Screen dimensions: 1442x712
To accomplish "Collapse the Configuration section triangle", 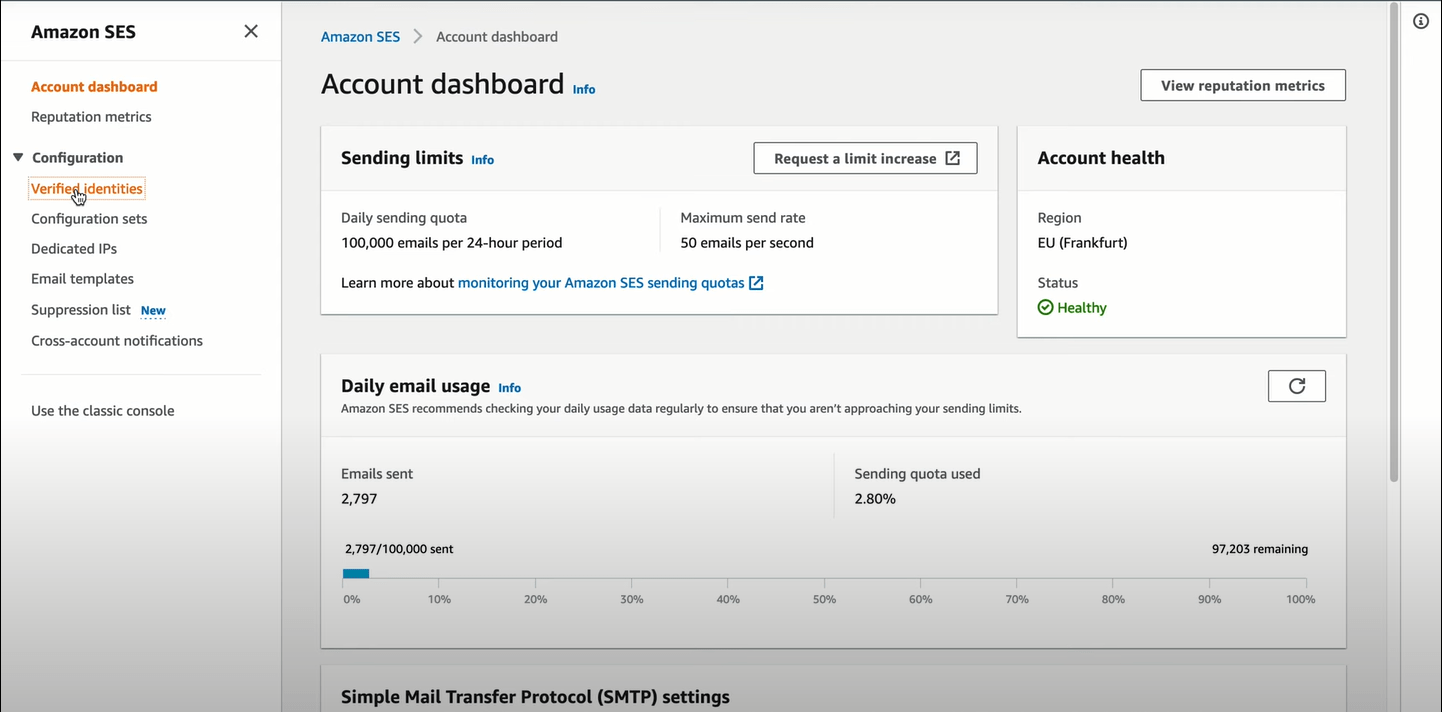I will [x=18, y=158].
